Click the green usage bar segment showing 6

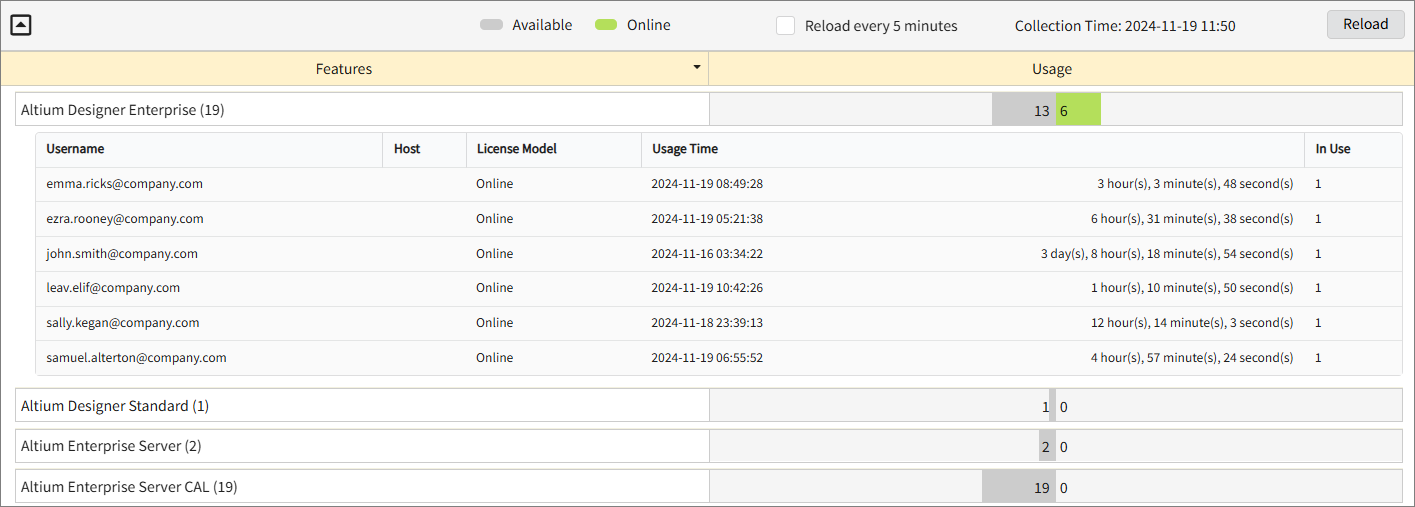(1078, 110)
